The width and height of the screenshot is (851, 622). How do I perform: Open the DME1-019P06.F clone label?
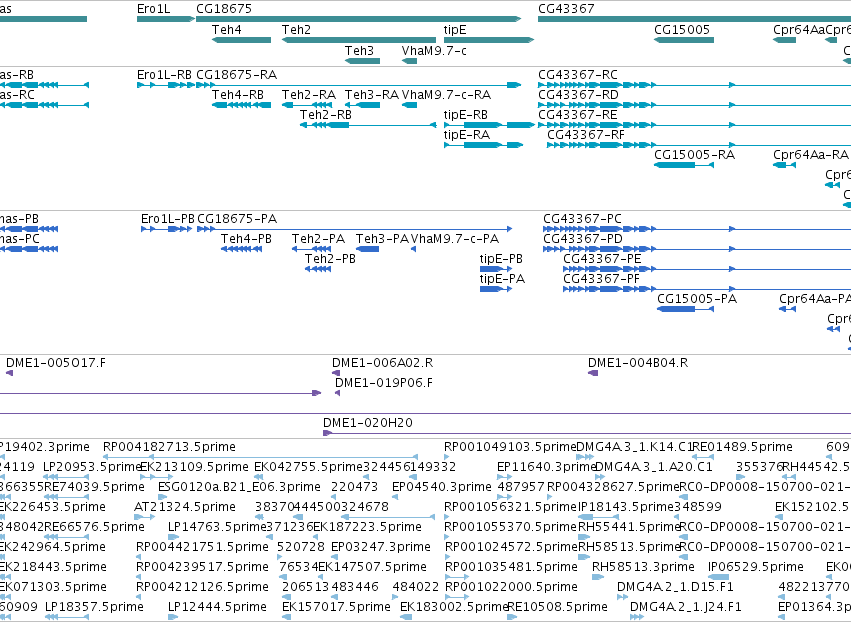click(x=384, y=383)
